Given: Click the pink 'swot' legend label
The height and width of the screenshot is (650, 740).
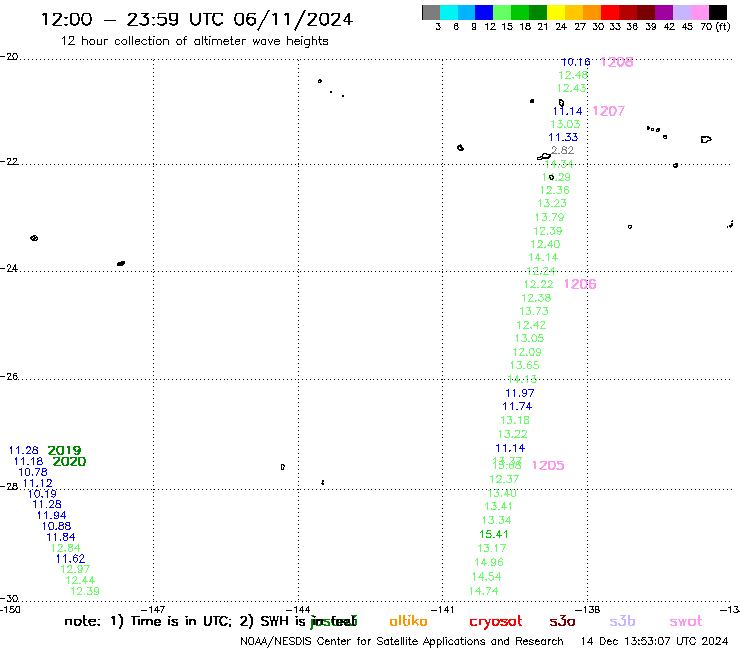Looking at the screenshot, I should pos(686,622).
